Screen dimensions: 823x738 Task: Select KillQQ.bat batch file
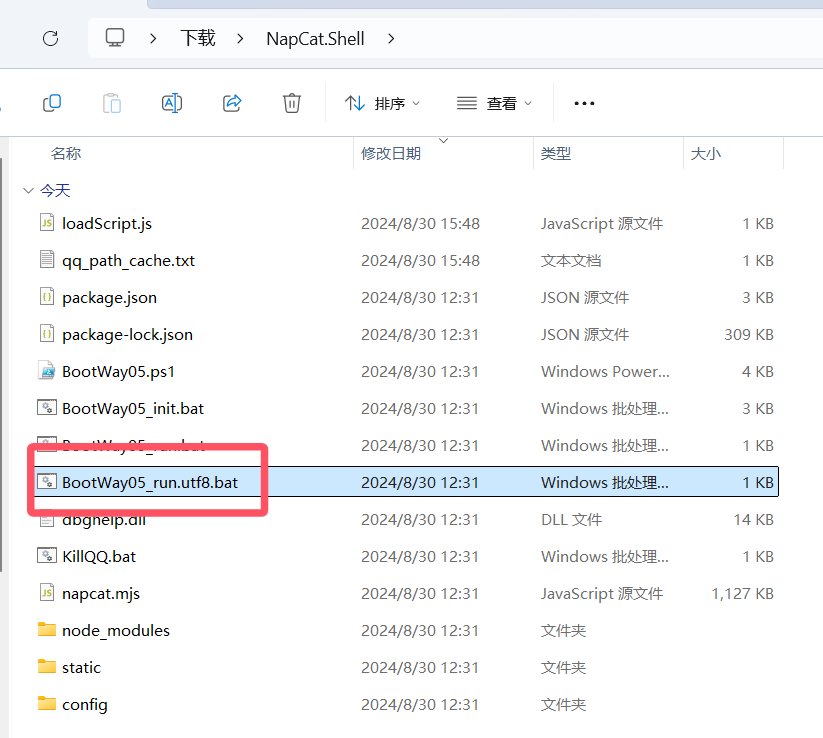(x=99, y=556)
